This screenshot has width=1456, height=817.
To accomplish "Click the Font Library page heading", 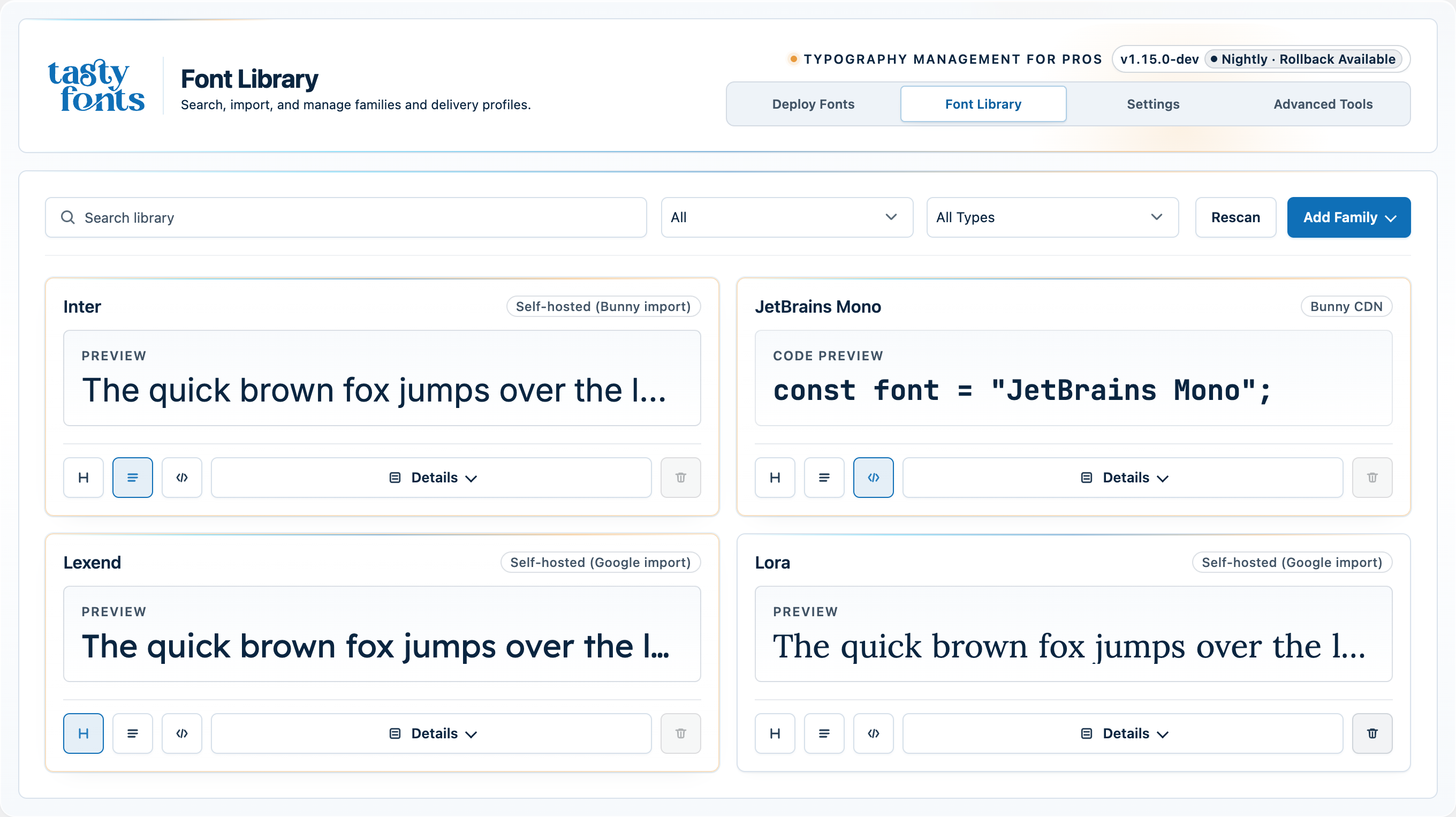I will [249, 79].
